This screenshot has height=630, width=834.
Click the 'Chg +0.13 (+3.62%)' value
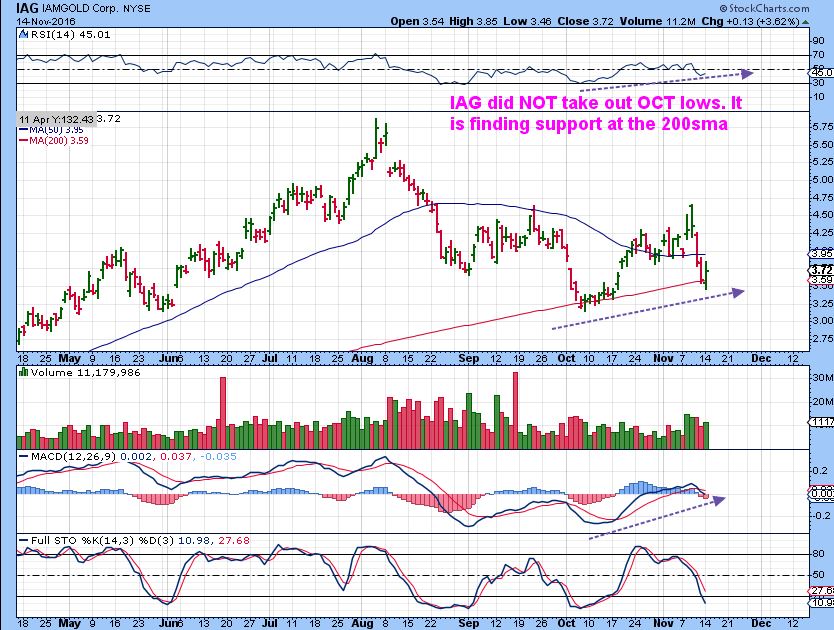[750, 21]
